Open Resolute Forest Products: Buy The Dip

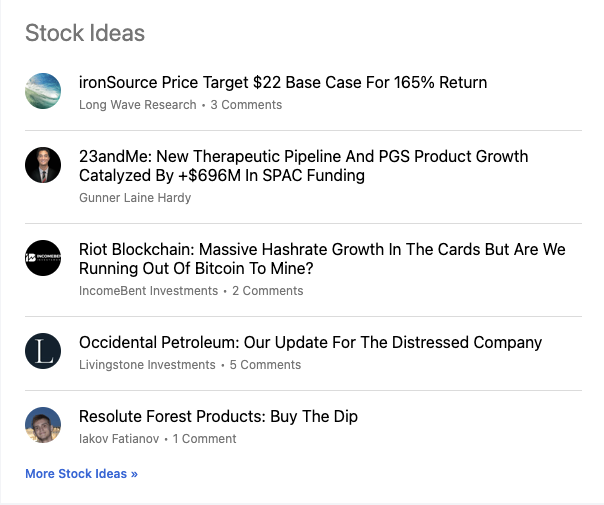(x=218, y=416)
